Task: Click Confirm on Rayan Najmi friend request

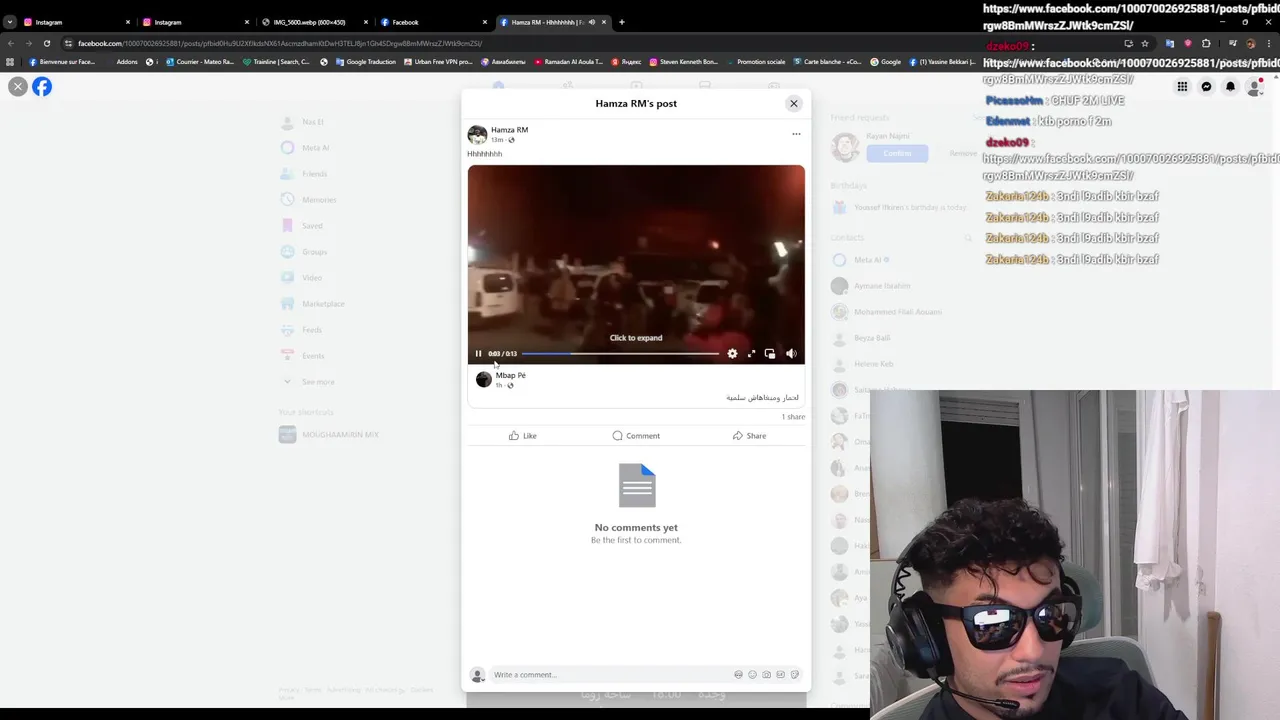Action: point(897,153)
